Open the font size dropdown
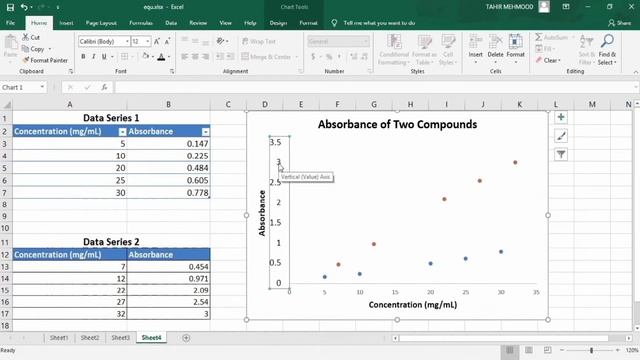The height and width of the screenshot is (360, 640). pos(148,42)
